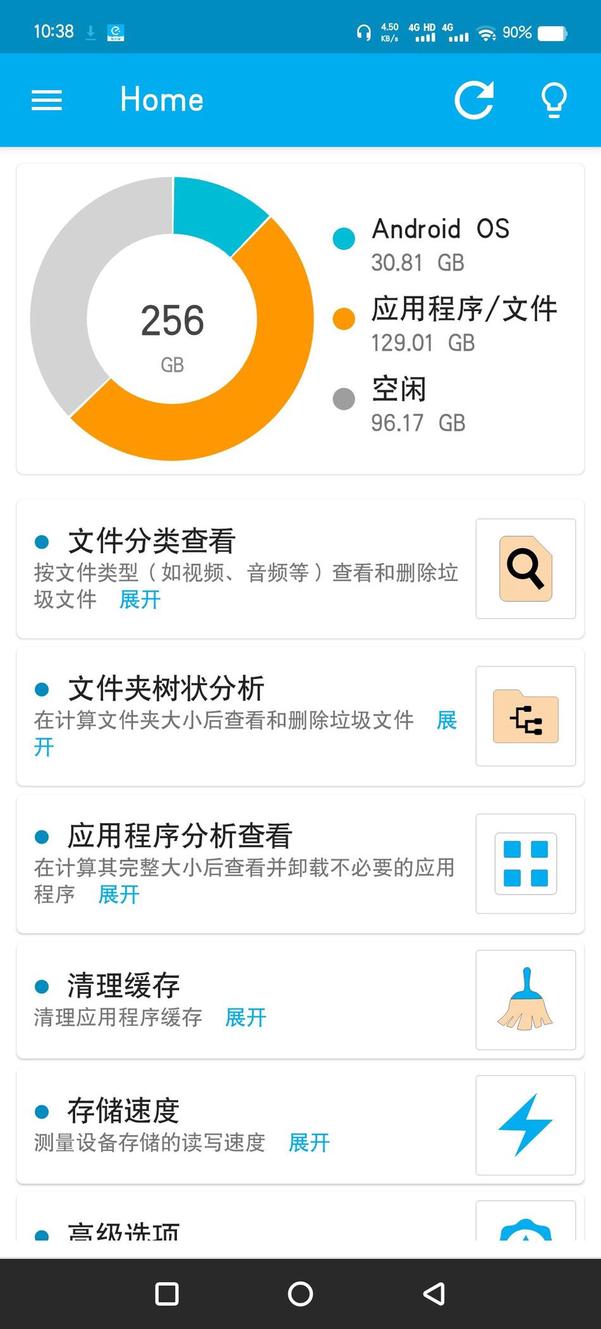Click the apps grid analysis icon
The height and width of the screenshot is (1329, 601).
pyautogui.click(x=525, y=864)
